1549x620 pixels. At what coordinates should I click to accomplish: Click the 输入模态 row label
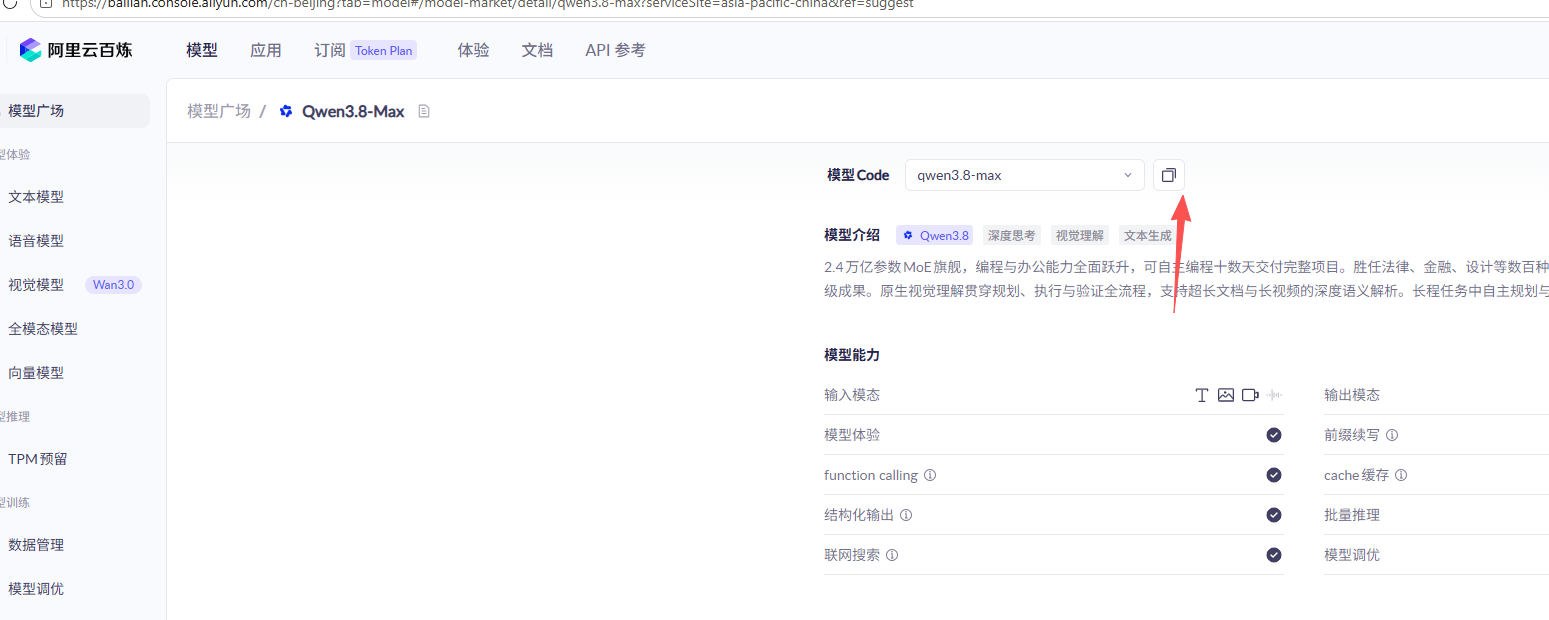pos(852,395)
